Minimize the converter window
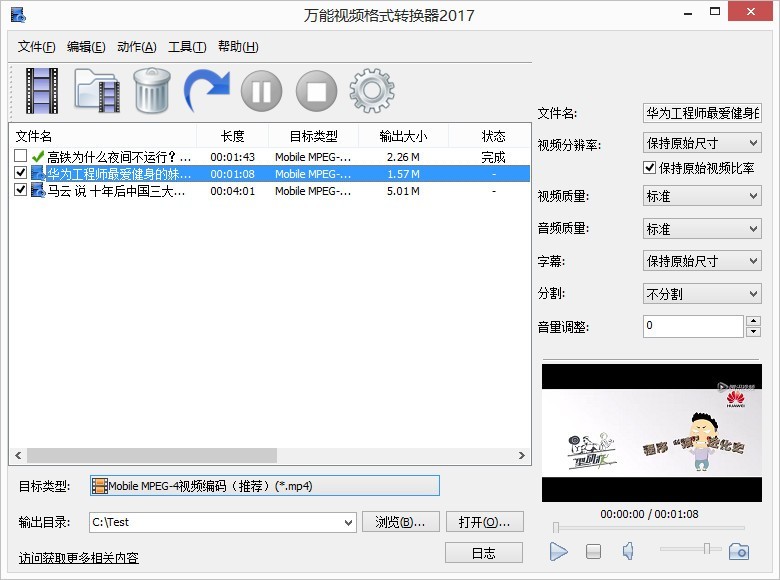 click(688, 12)
